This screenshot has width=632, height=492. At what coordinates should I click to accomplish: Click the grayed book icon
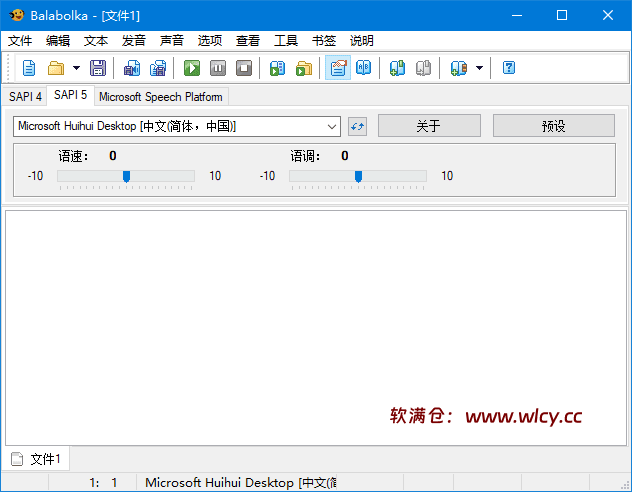(423, 68)
